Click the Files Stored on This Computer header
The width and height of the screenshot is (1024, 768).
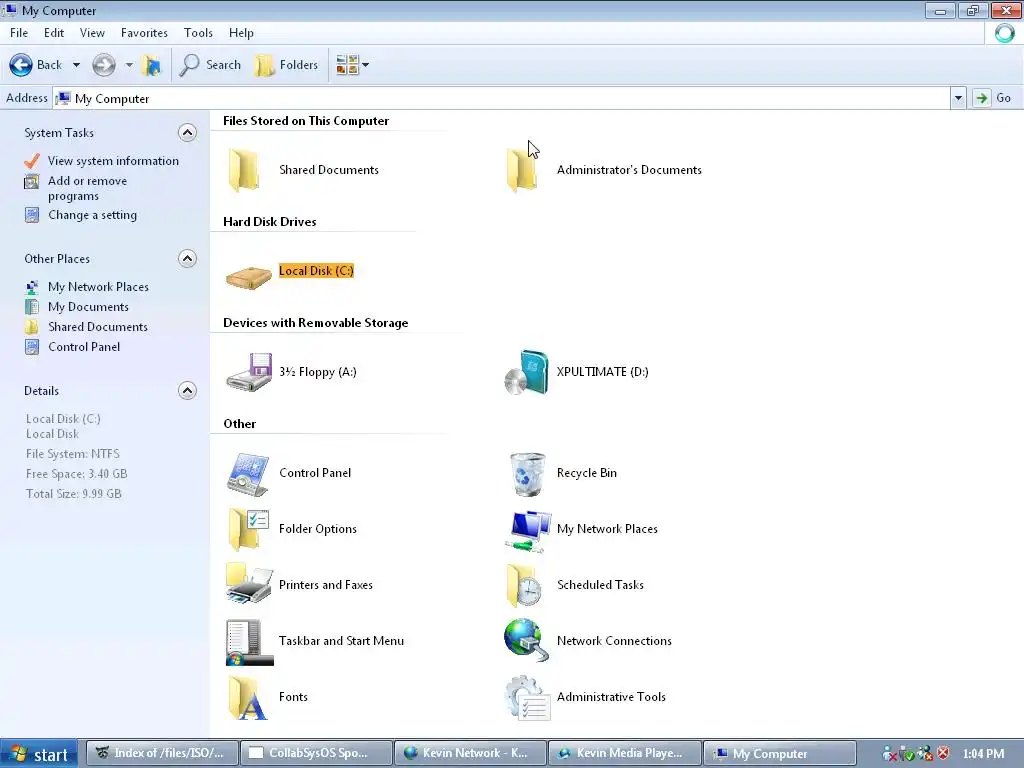[306, 121]
